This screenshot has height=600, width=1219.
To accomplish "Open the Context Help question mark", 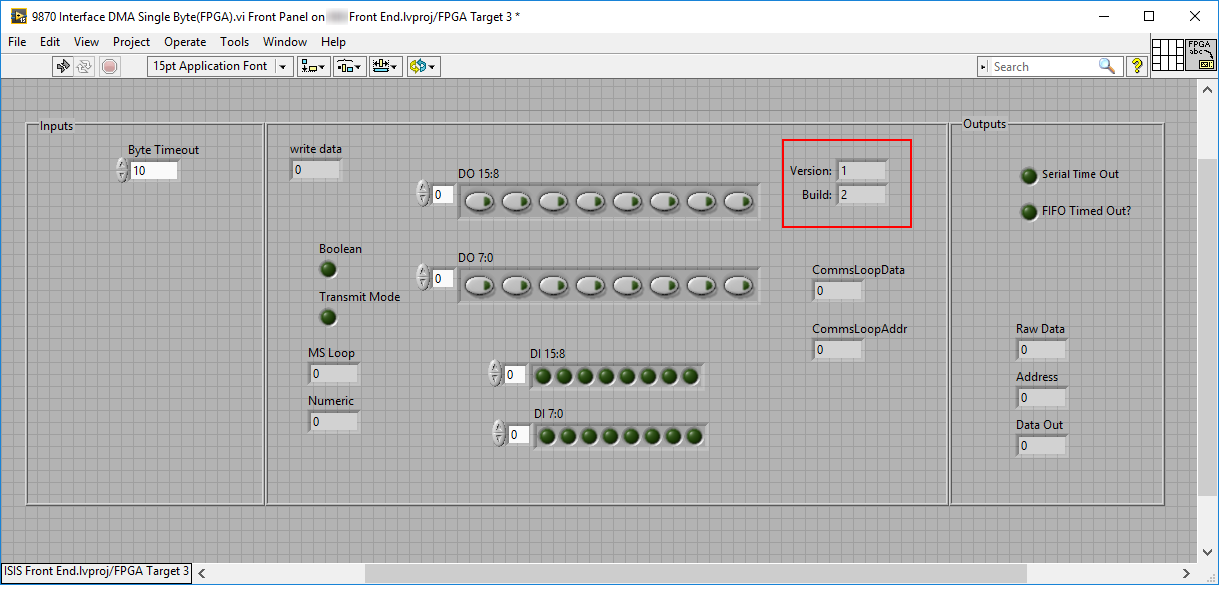I will click(x=1136, y=66).
